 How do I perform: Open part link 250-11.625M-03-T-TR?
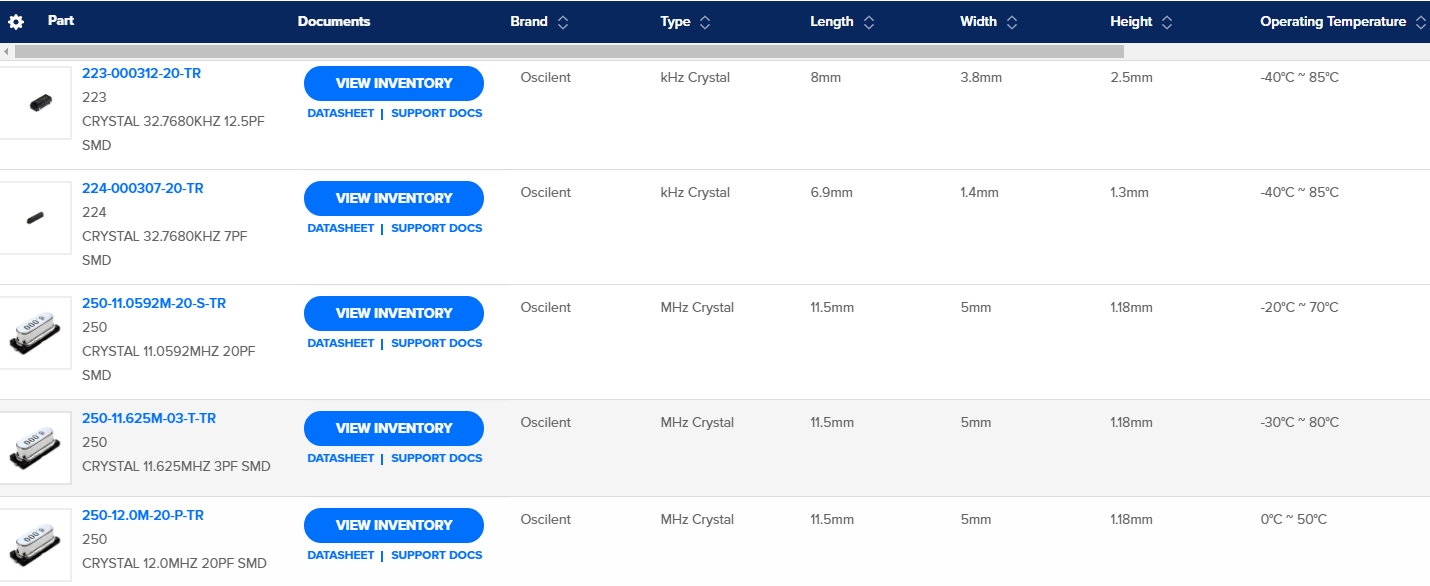click(149, 418)
